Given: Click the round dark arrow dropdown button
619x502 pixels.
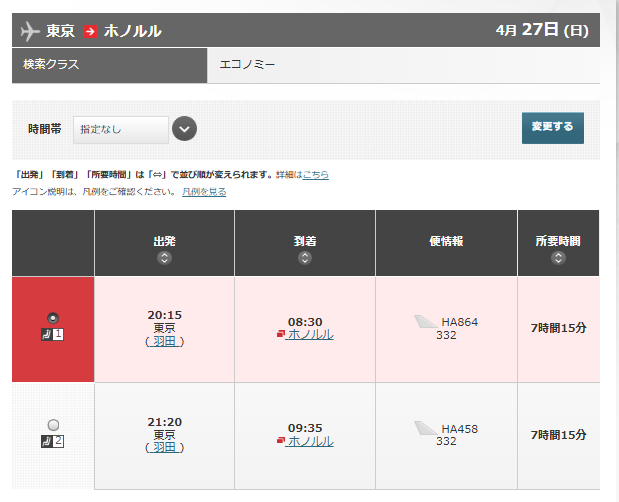Looking at the screenshot, I should click(184, 129).
